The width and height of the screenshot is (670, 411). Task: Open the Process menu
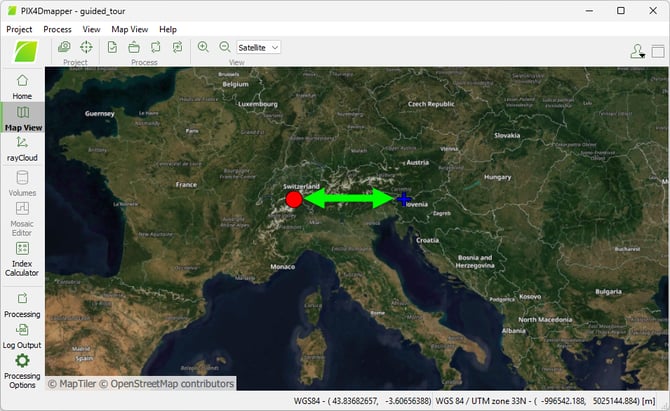pos(57,29)
